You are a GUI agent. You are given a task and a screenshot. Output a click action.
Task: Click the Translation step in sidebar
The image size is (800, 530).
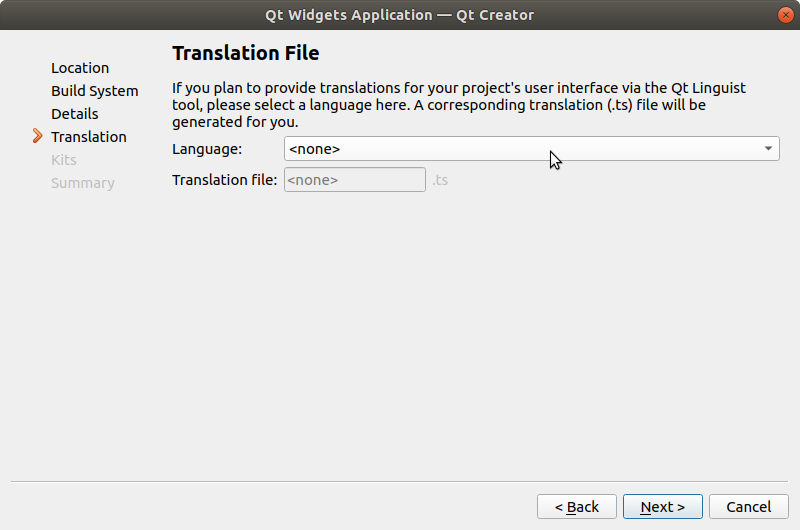[89, 137]
